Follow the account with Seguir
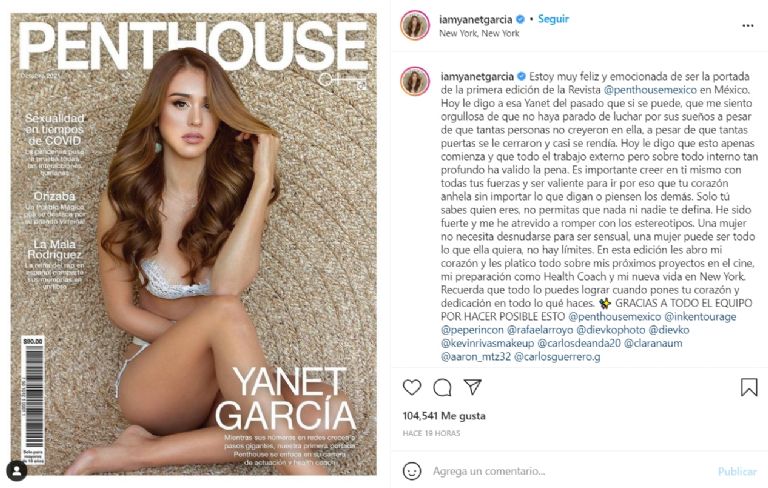This screenshot has height=488, width=768. tap(553, 19)
